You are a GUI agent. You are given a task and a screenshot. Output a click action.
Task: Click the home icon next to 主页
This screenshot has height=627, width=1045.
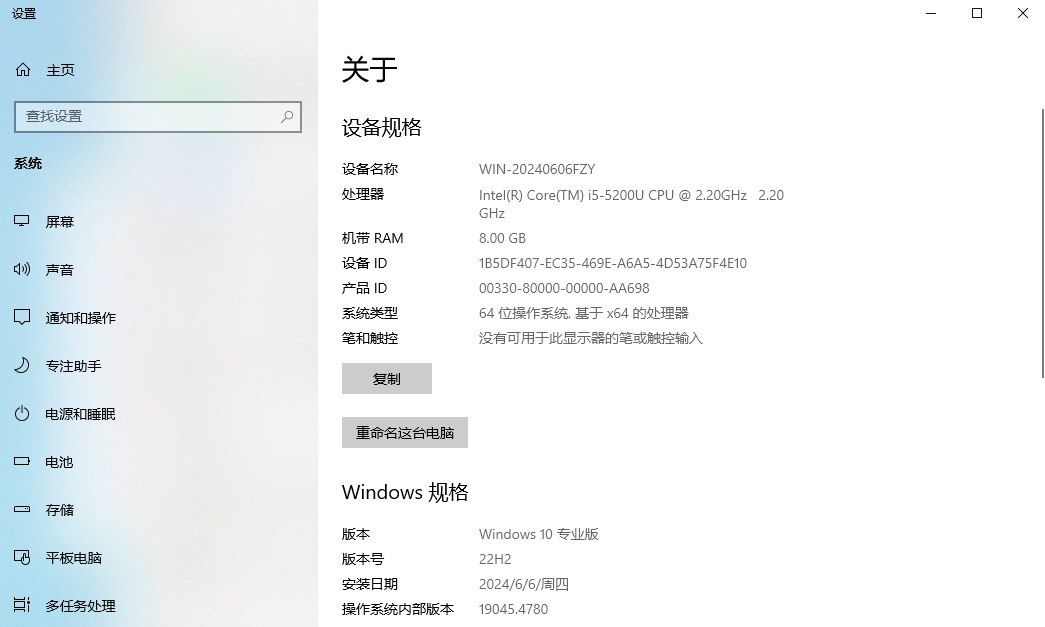[22, 69]
